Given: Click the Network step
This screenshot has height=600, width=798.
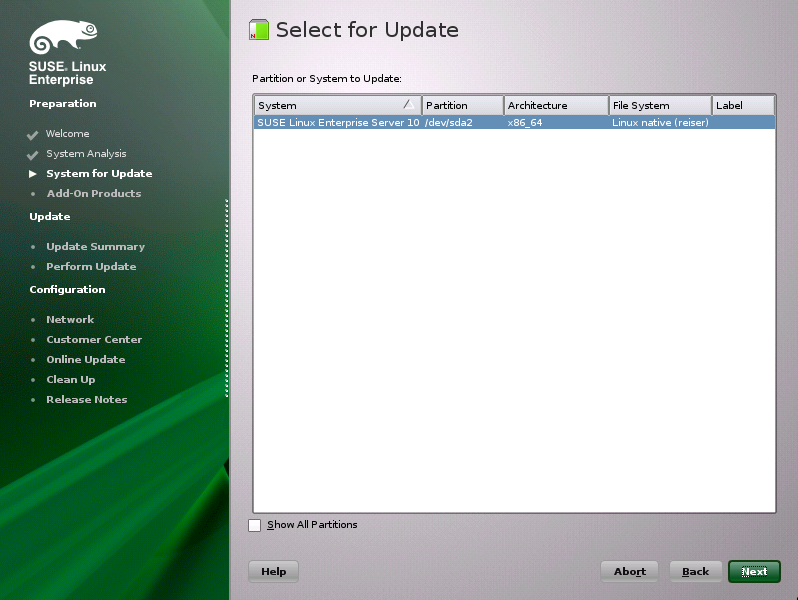Looking at the screenshot, I should [x=70, y=319].
